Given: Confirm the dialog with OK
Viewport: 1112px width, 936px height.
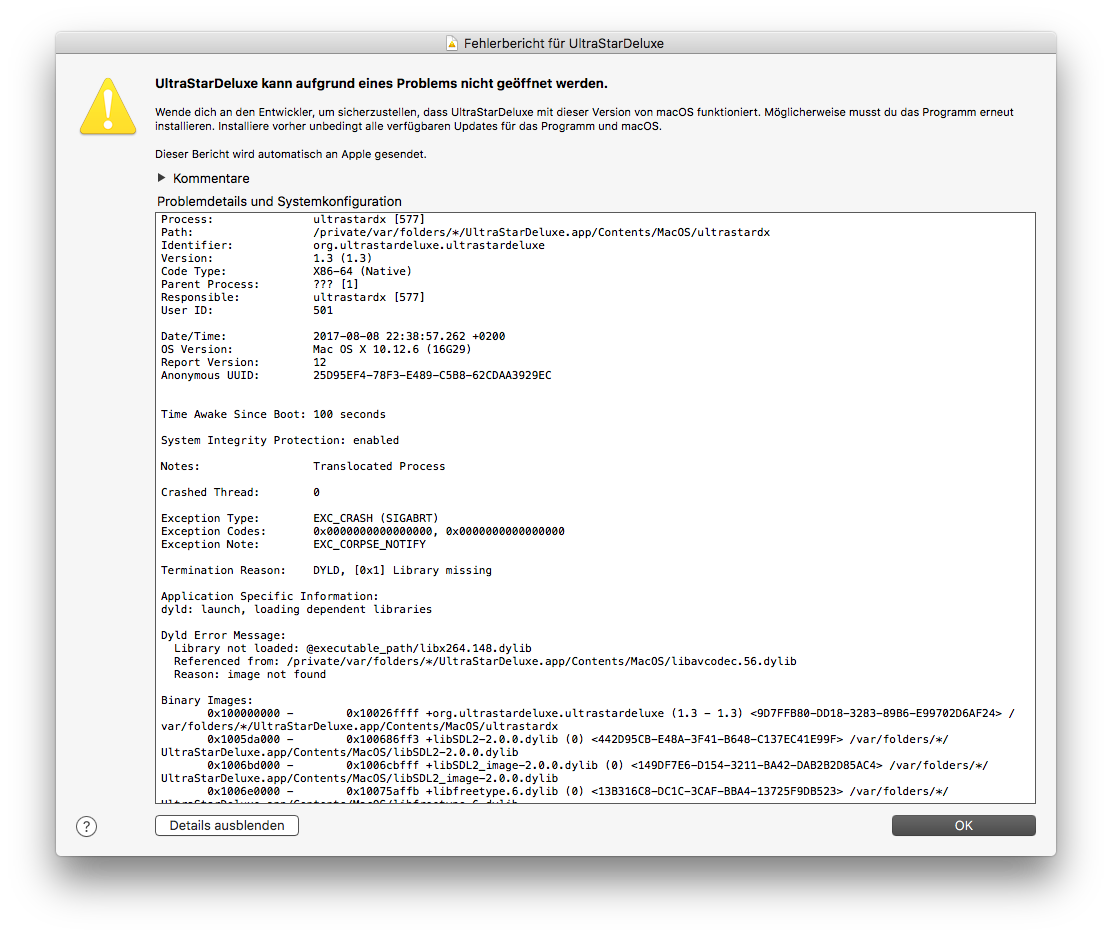Looking at the screenshot, I should 963,825.
